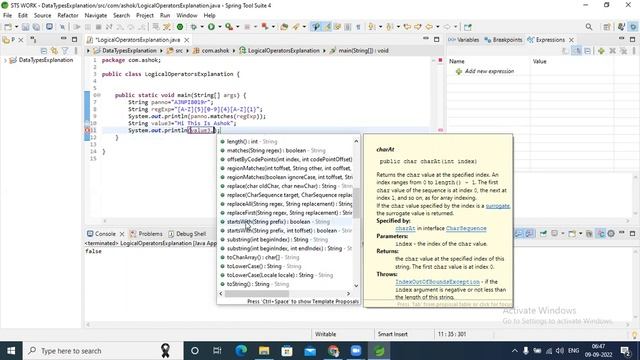Viewport: 640px width, 360px height.
Task: Follow the CharSequence link in Javadoc popup
Action: pos(466,229)
